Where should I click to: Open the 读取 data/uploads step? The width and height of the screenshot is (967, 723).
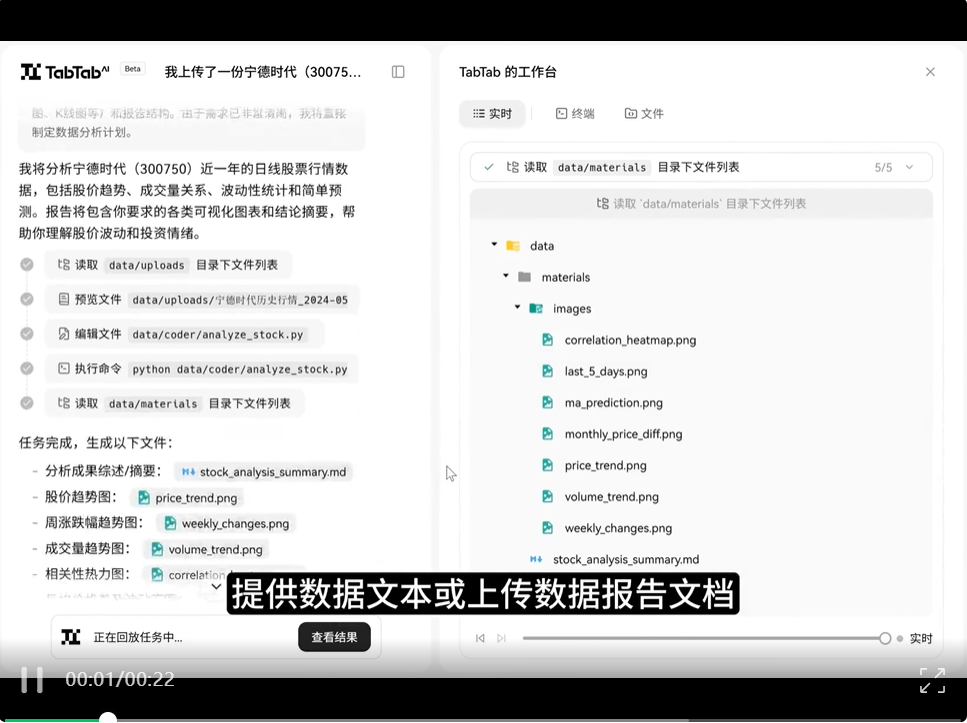tap(168, 265)
